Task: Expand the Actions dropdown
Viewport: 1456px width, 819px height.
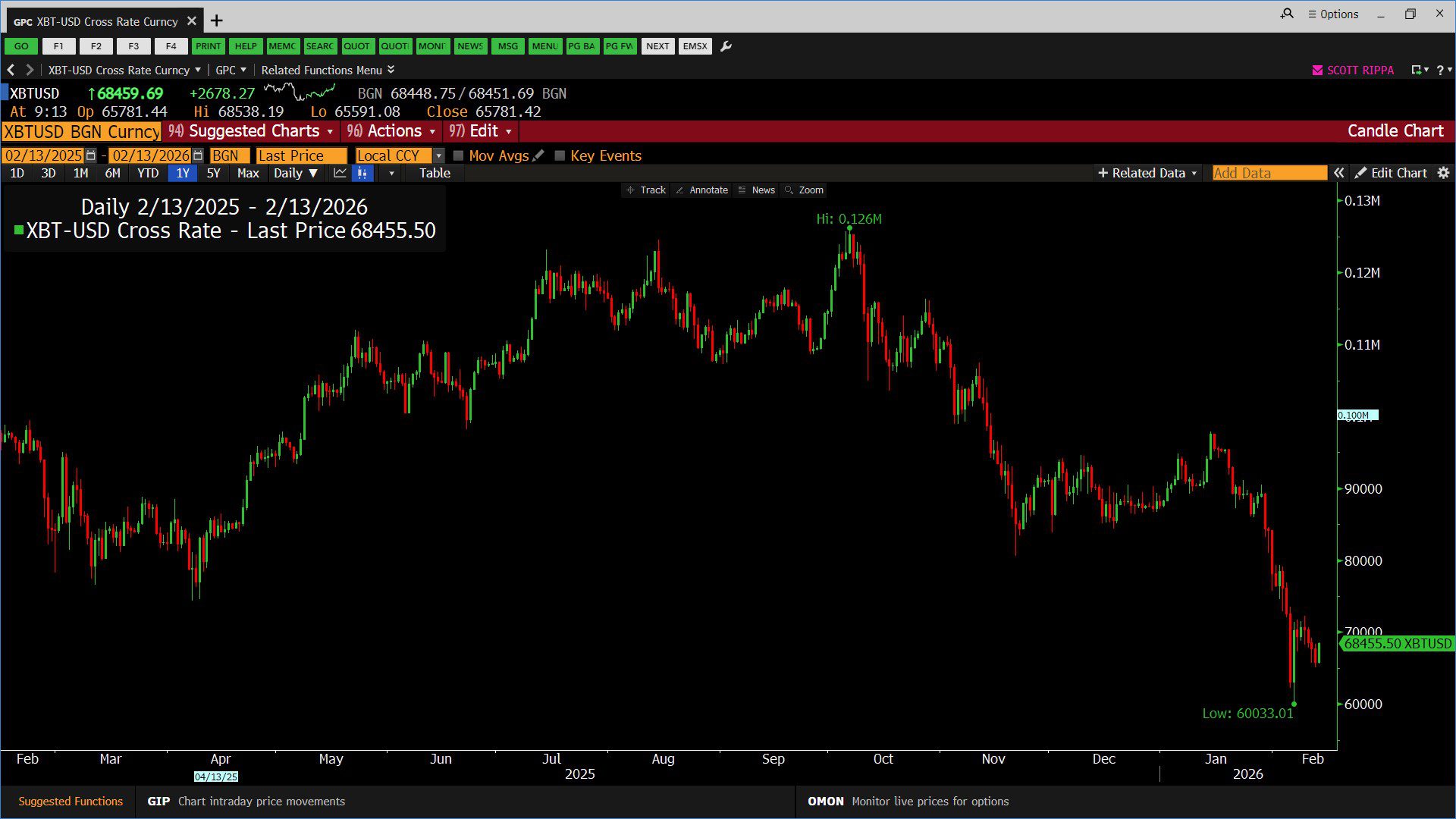Action: 391,131
